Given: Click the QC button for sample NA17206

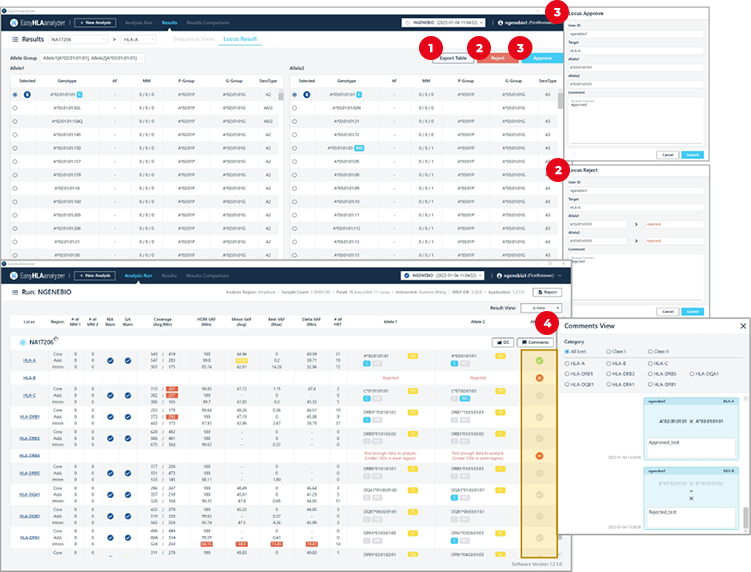Looking at the screenshot, I should (502, 342).
